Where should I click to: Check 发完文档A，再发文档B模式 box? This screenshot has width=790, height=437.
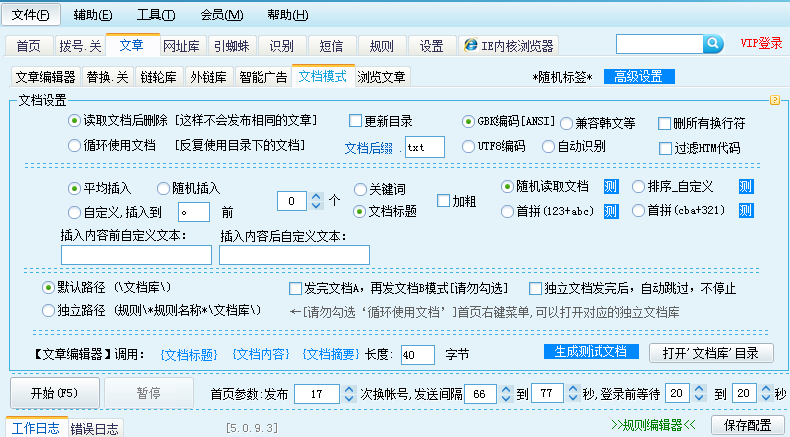point(295,289)
